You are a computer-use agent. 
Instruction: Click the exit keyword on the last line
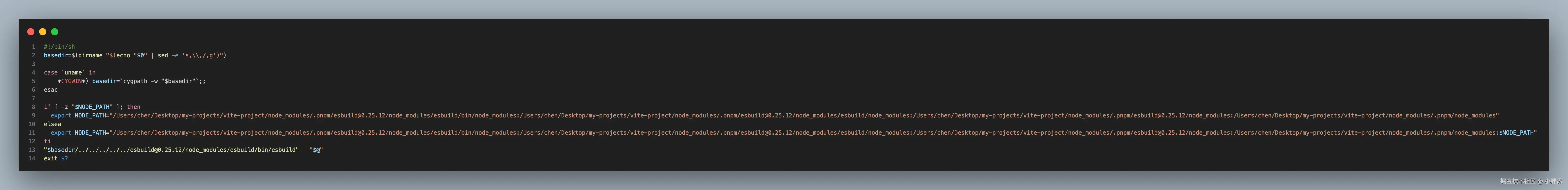(x=51, y=158)
